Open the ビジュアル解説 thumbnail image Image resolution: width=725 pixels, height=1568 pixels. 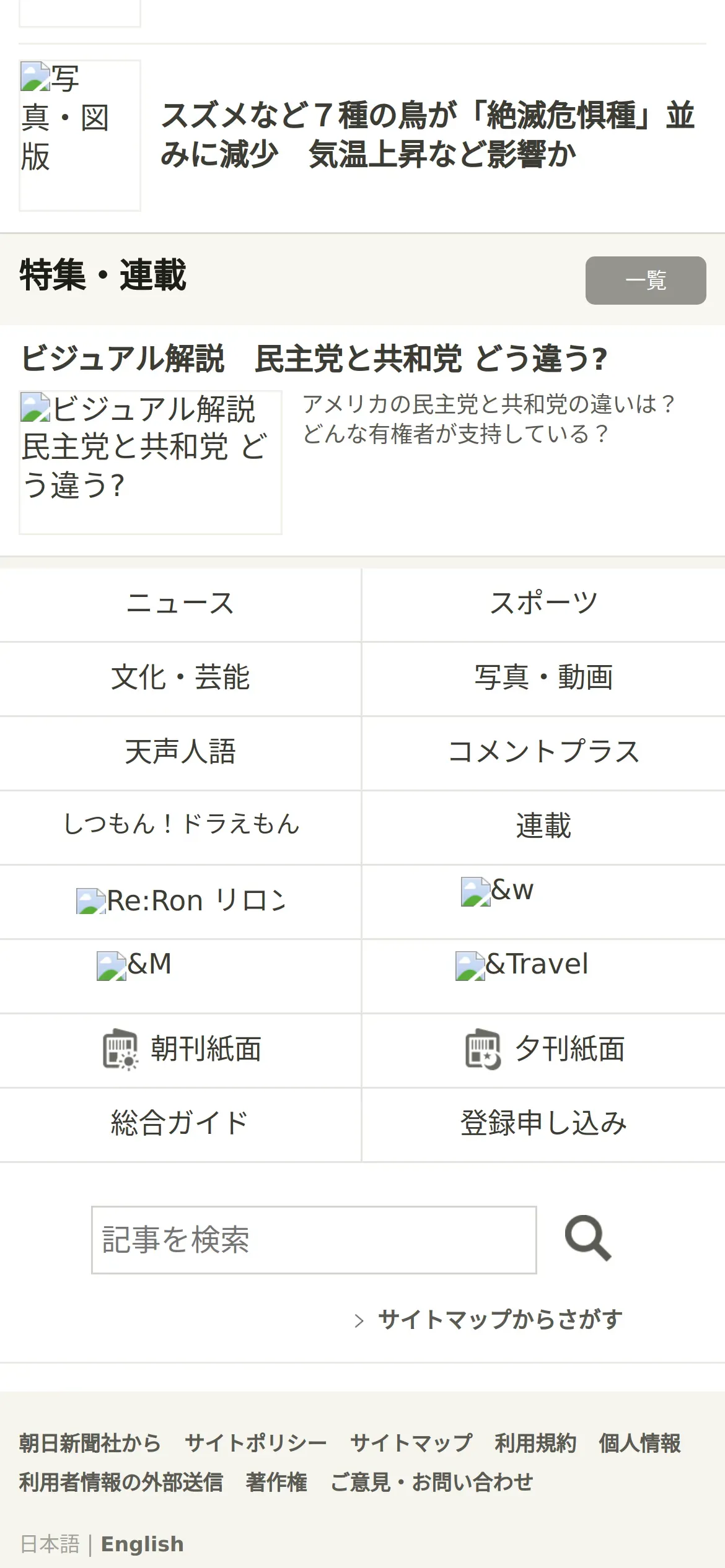pos(151,462)
